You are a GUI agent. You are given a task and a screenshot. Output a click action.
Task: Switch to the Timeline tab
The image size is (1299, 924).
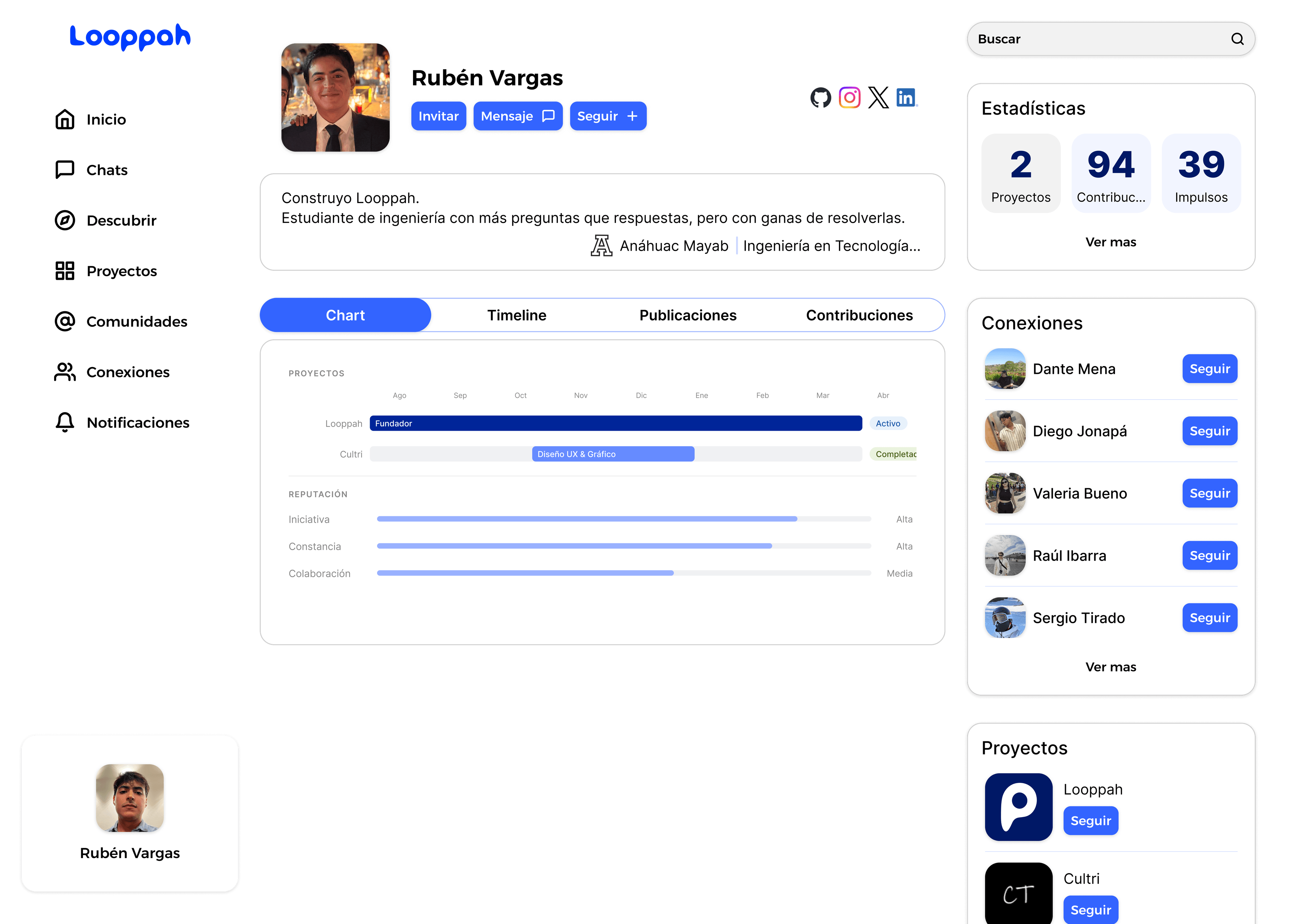click(517, 315)
